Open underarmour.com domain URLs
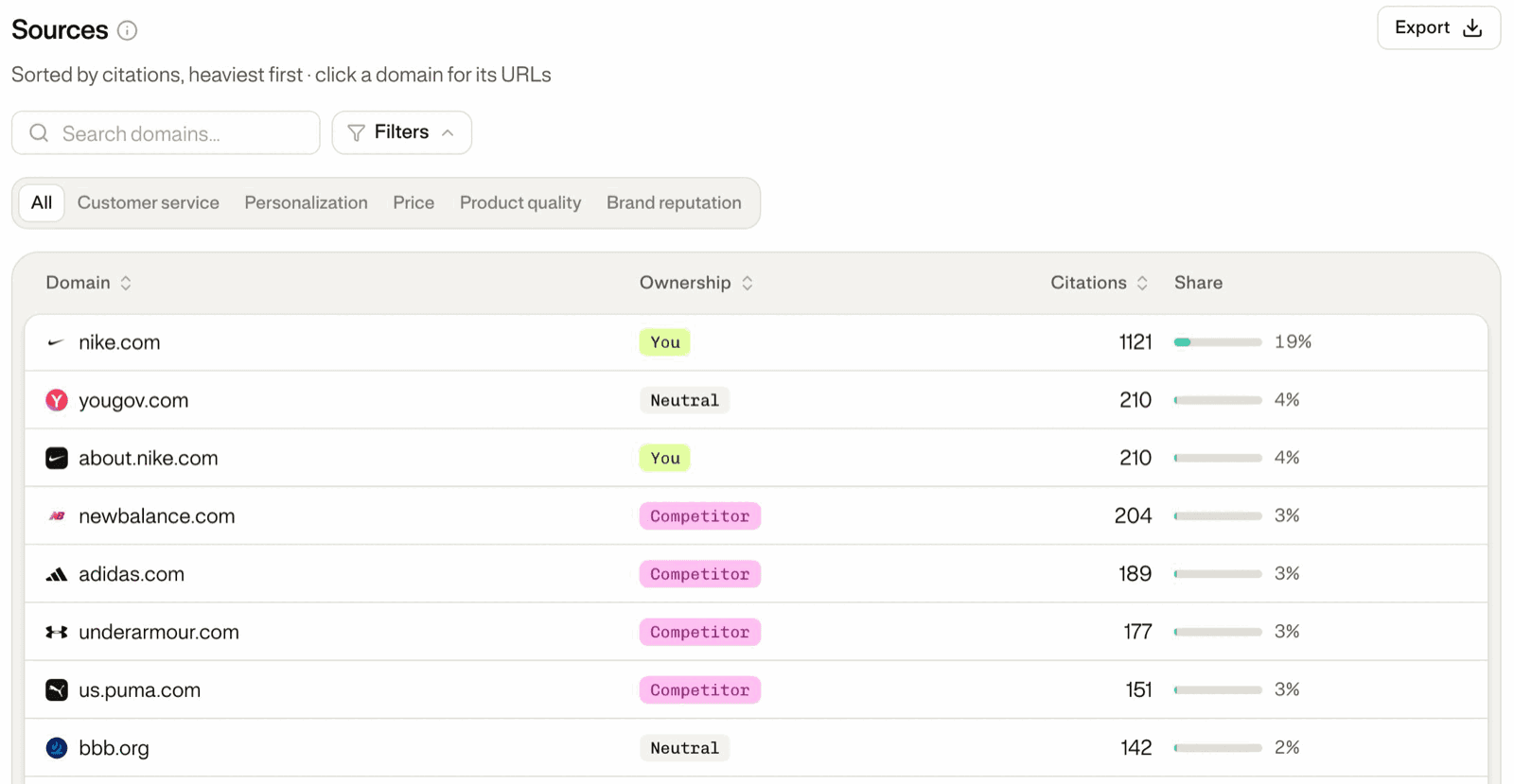Screen dimensions: 1514x784 [x=159, y=632]
